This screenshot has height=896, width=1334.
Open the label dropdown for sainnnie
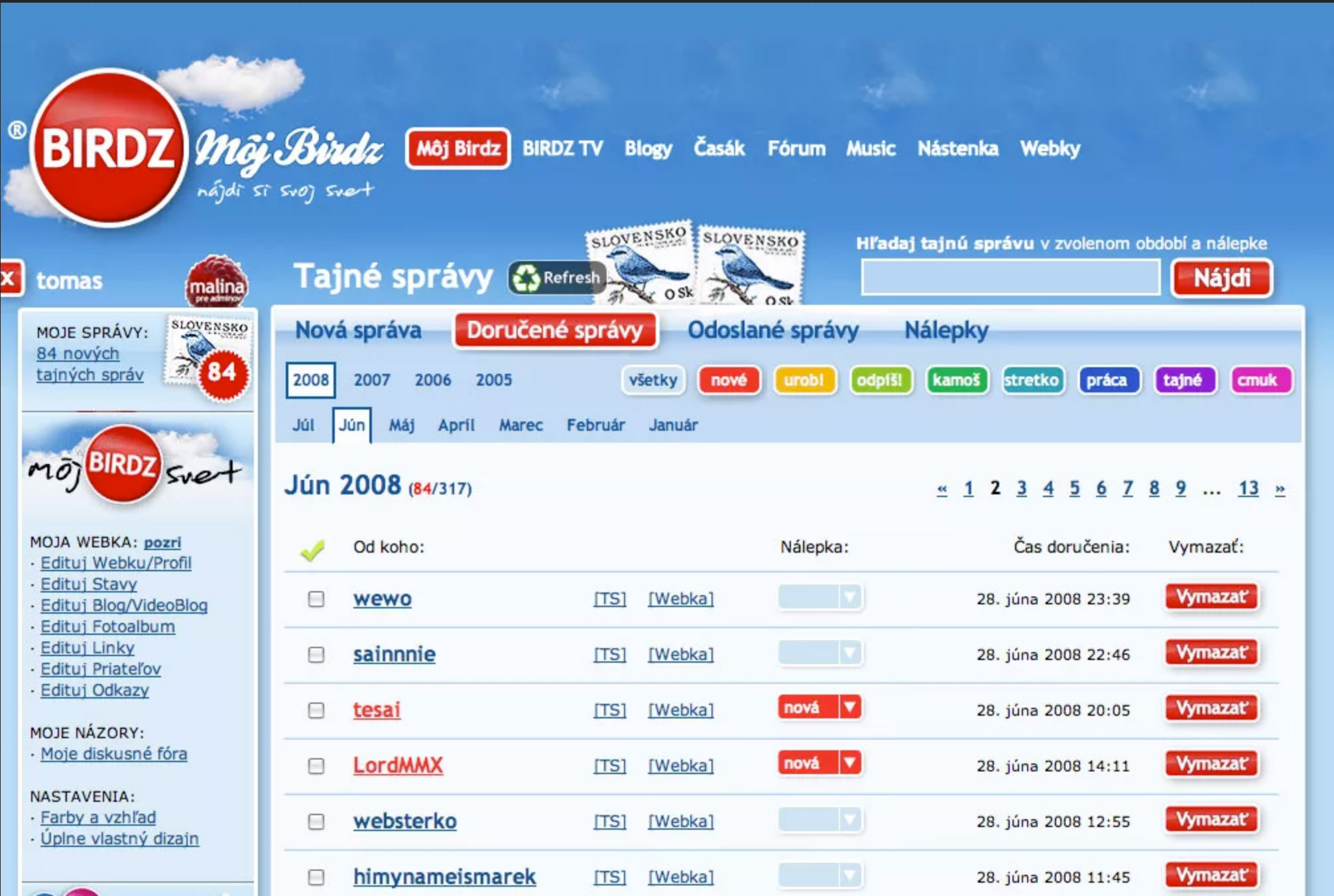coord(820,652)
